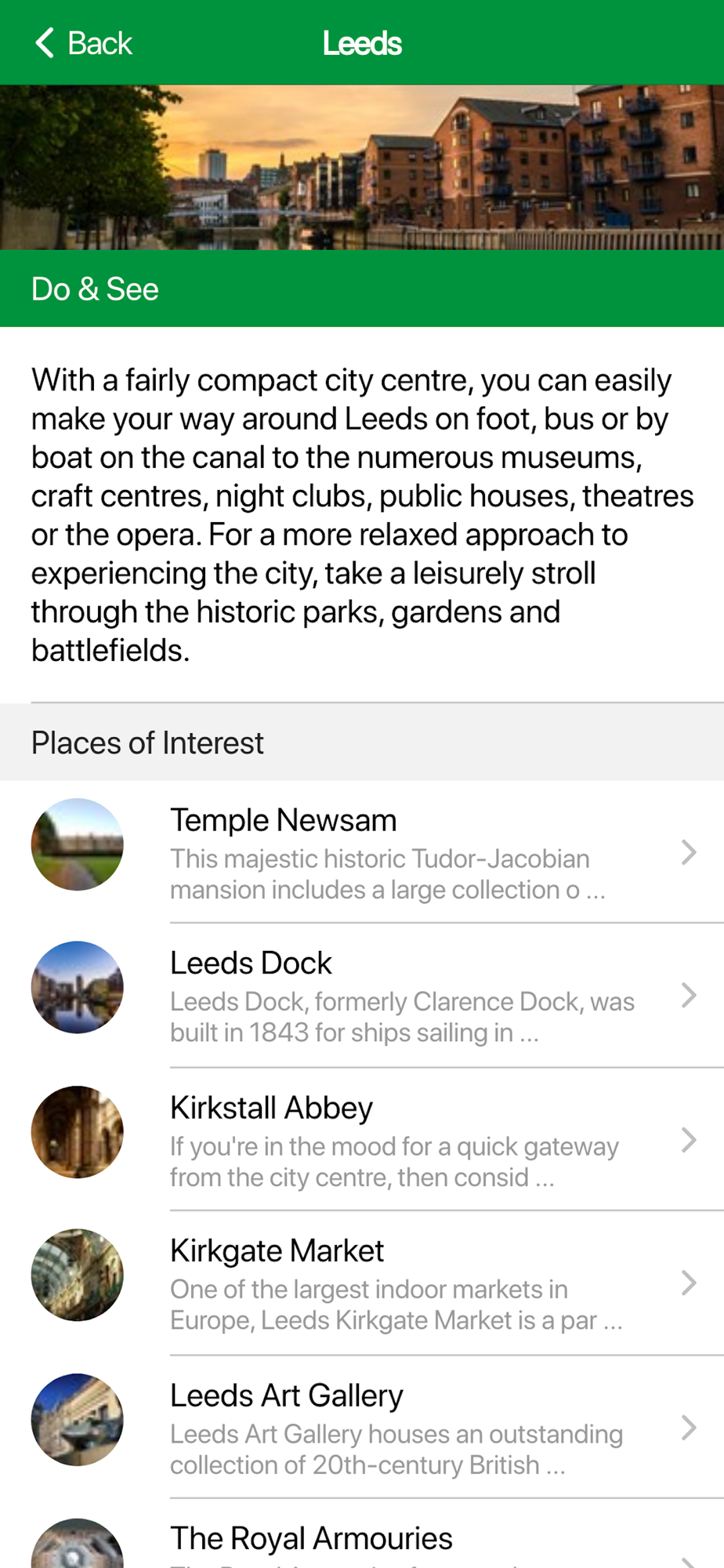This screenshot has width=724, height=1568.
Task: Open the Kirkgate Market description
Action: [x=396, y=1305]
